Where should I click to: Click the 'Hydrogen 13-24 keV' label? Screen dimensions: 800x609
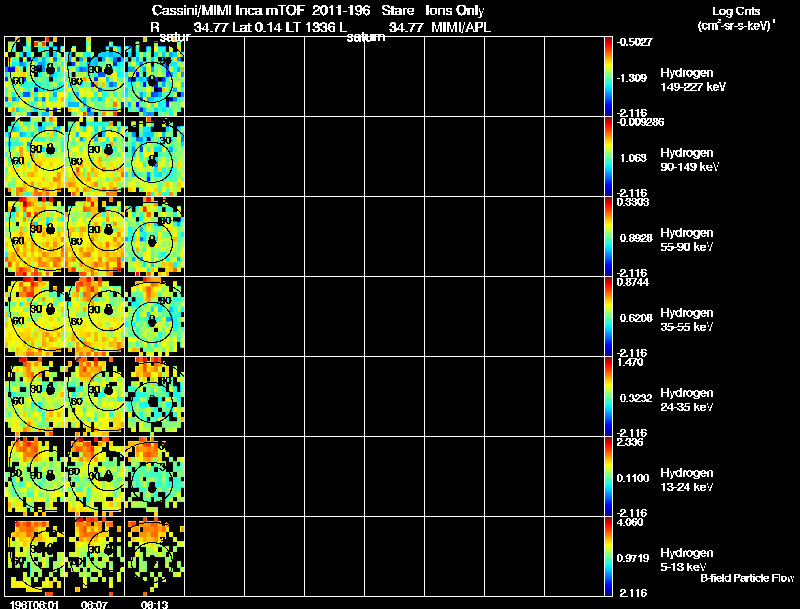click(687, 480)
